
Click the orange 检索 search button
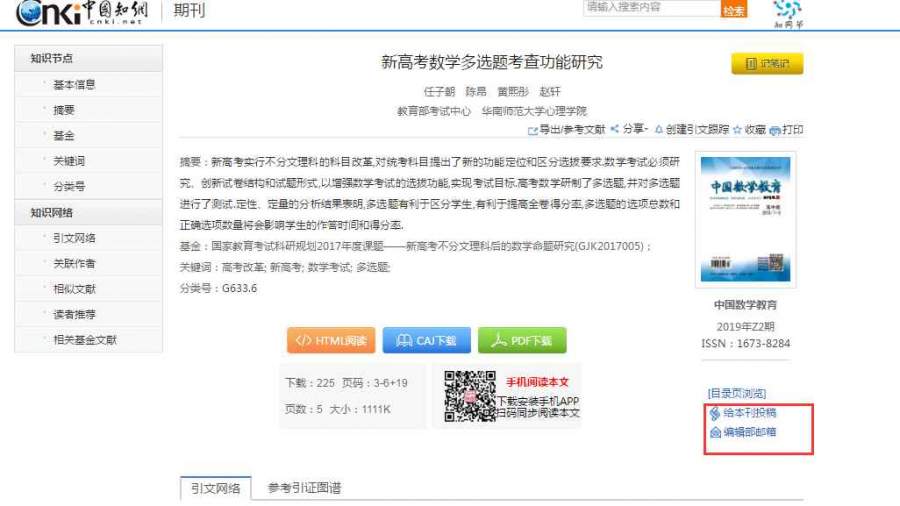[734, 9]
